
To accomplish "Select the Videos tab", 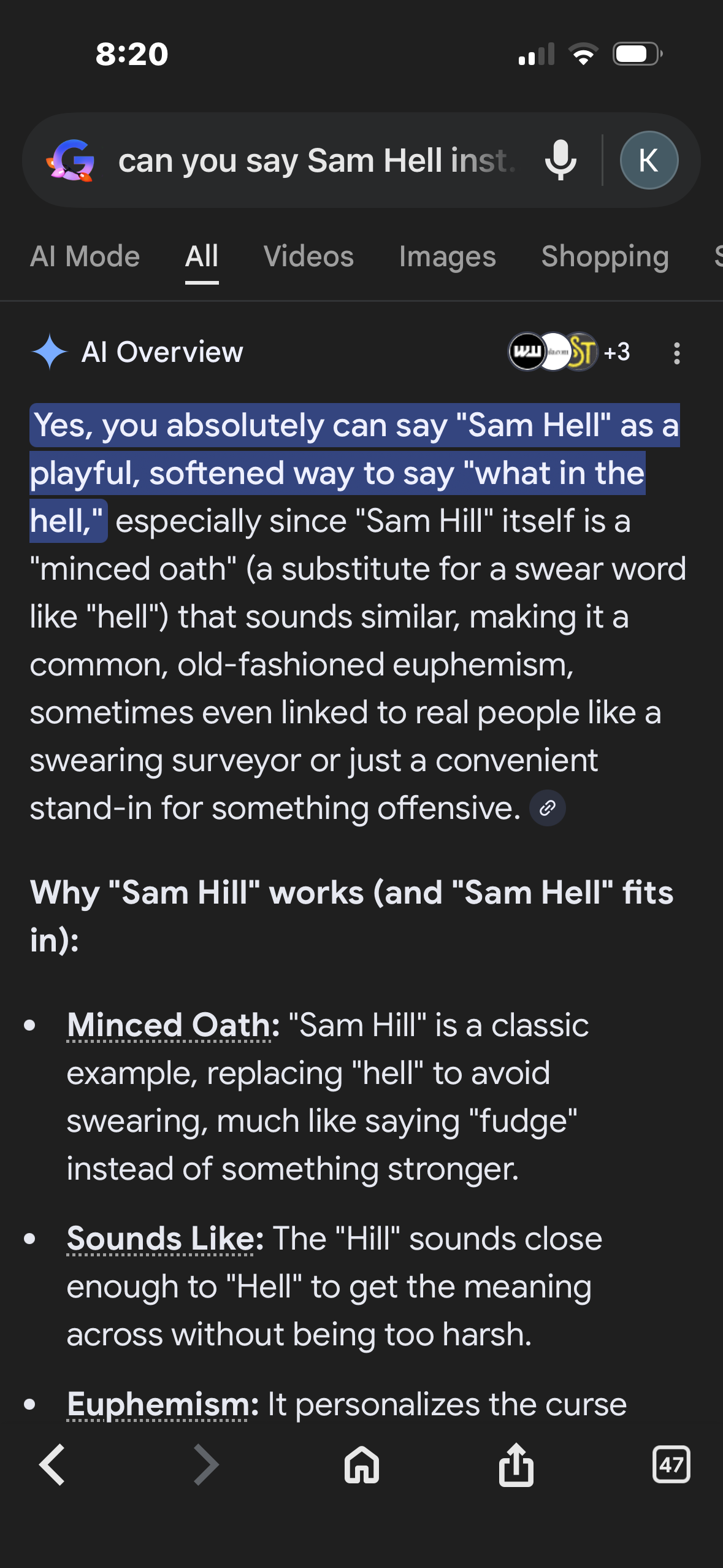I will [308, 256].
